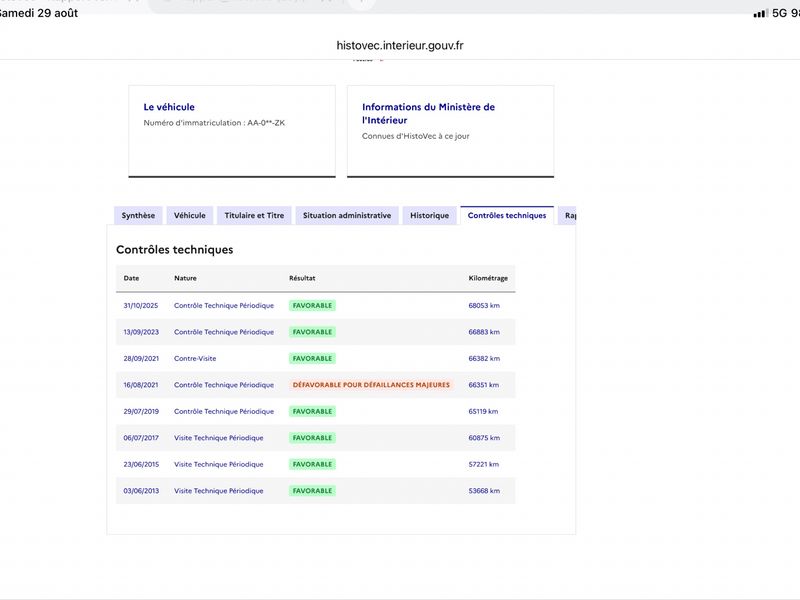Select the Contrôles techniques tab
The width and height of the screenshot is (800, 600).
tap(507, 215)
